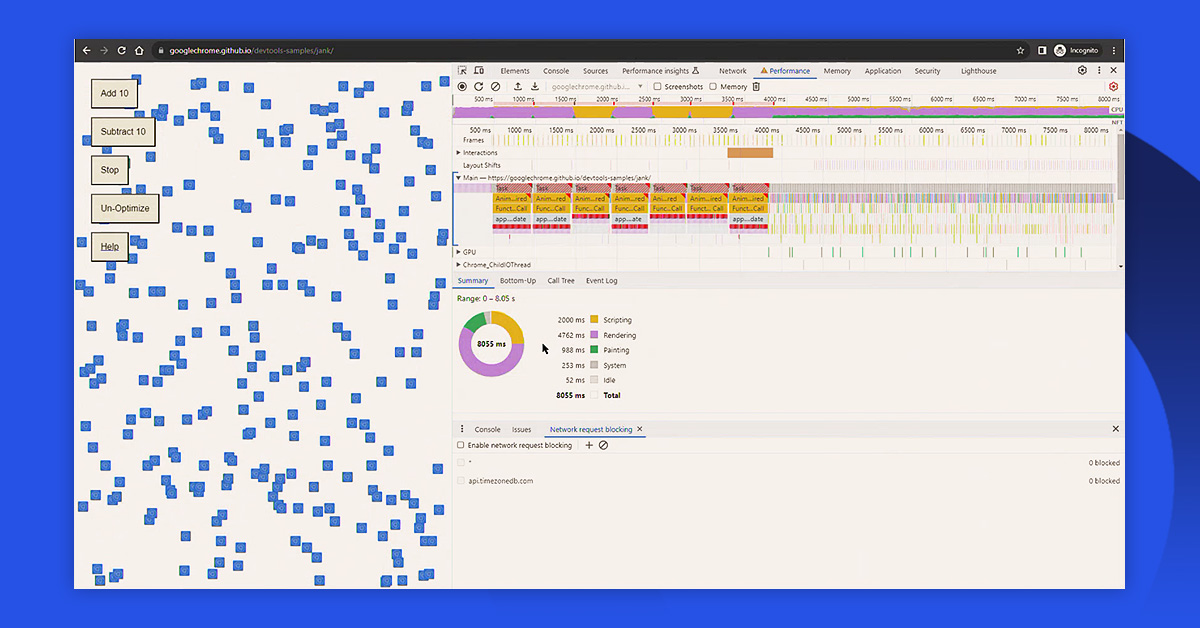Switch to the Bottom-Up tab
The width and height of the screenshot is (1200, 628).
(x=518, y=281)
